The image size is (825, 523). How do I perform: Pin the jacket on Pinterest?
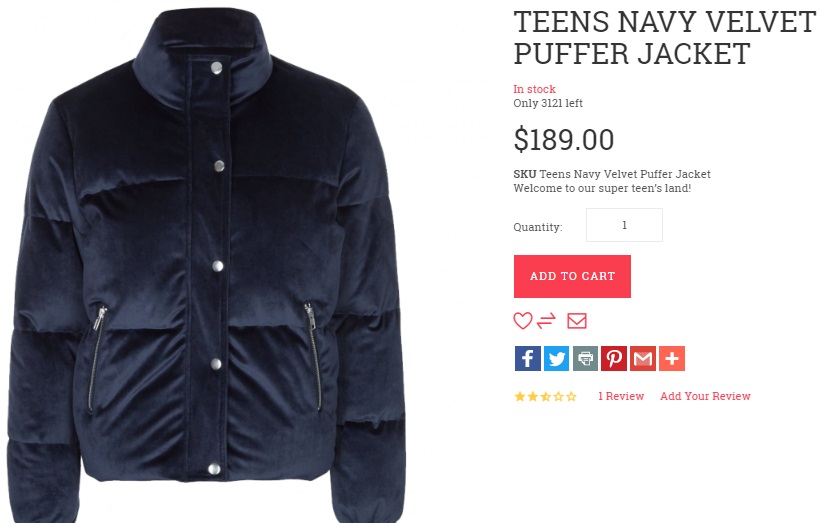(614, 358)
